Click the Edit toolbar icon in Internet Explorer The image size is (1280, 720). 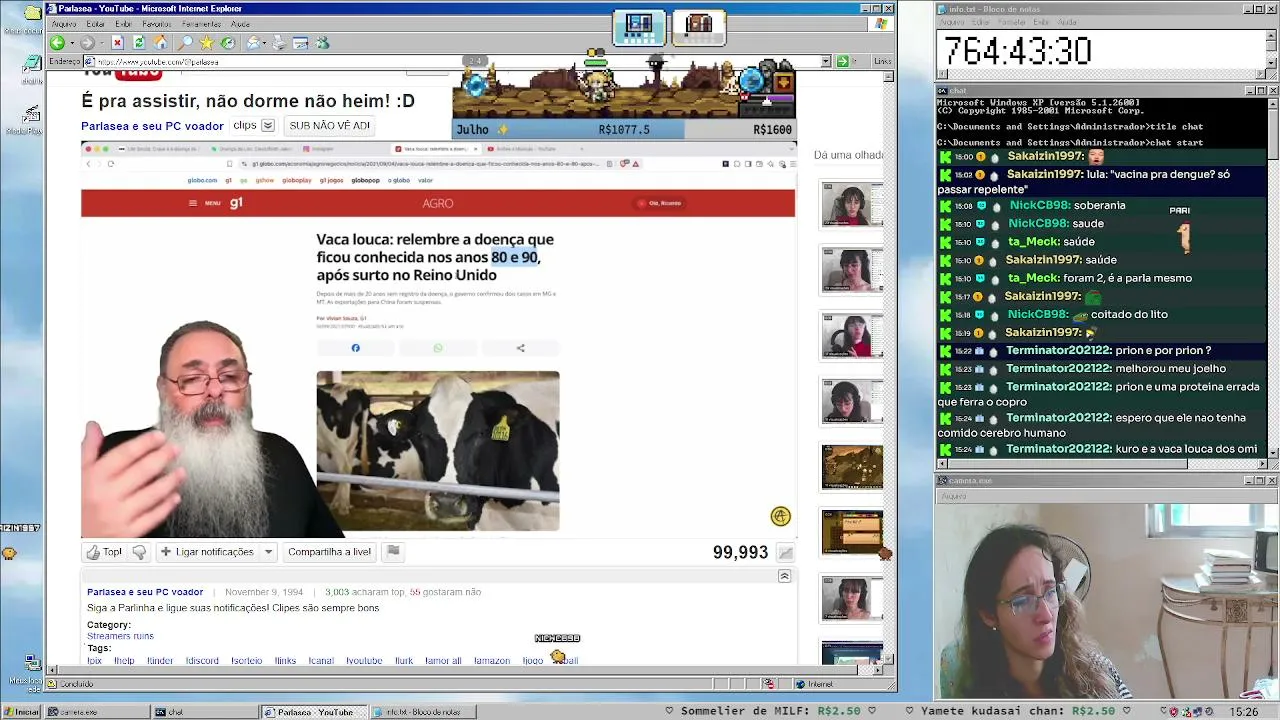click(300, 43)
